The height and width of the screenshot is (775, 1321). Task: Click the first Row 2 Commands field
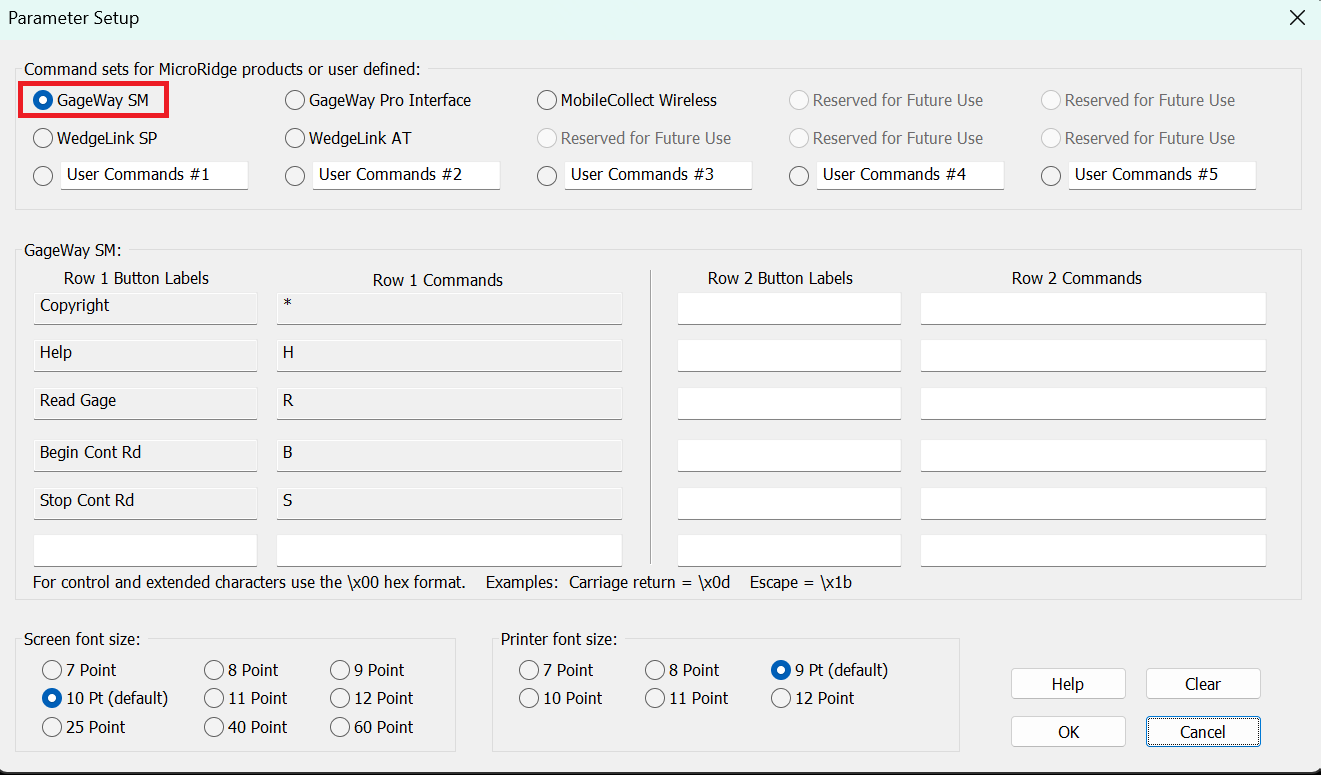point(1093,308)
